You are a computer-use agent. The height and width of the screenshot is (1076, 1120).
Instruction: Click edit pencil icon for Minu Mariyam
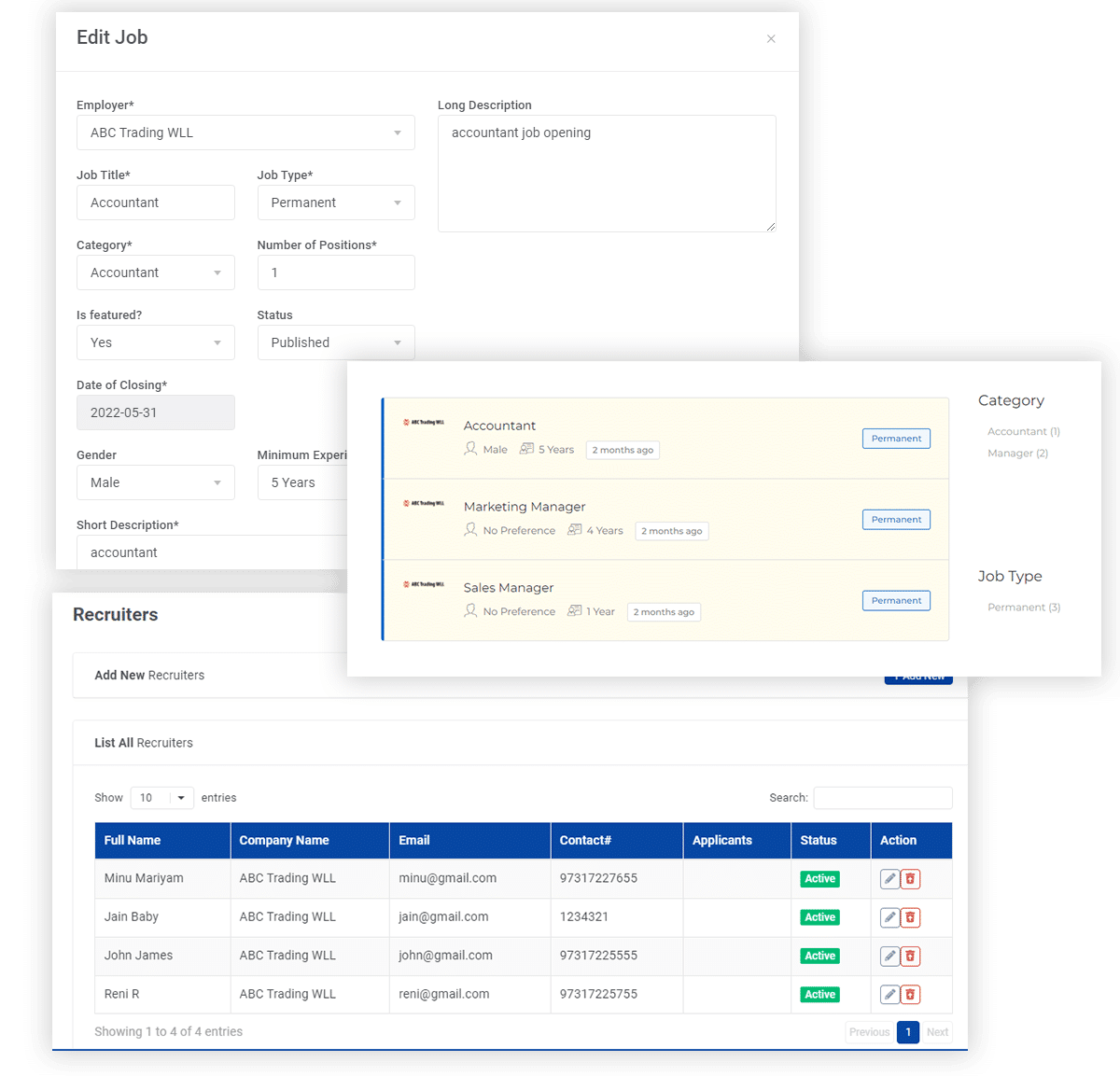click(889, 879)
